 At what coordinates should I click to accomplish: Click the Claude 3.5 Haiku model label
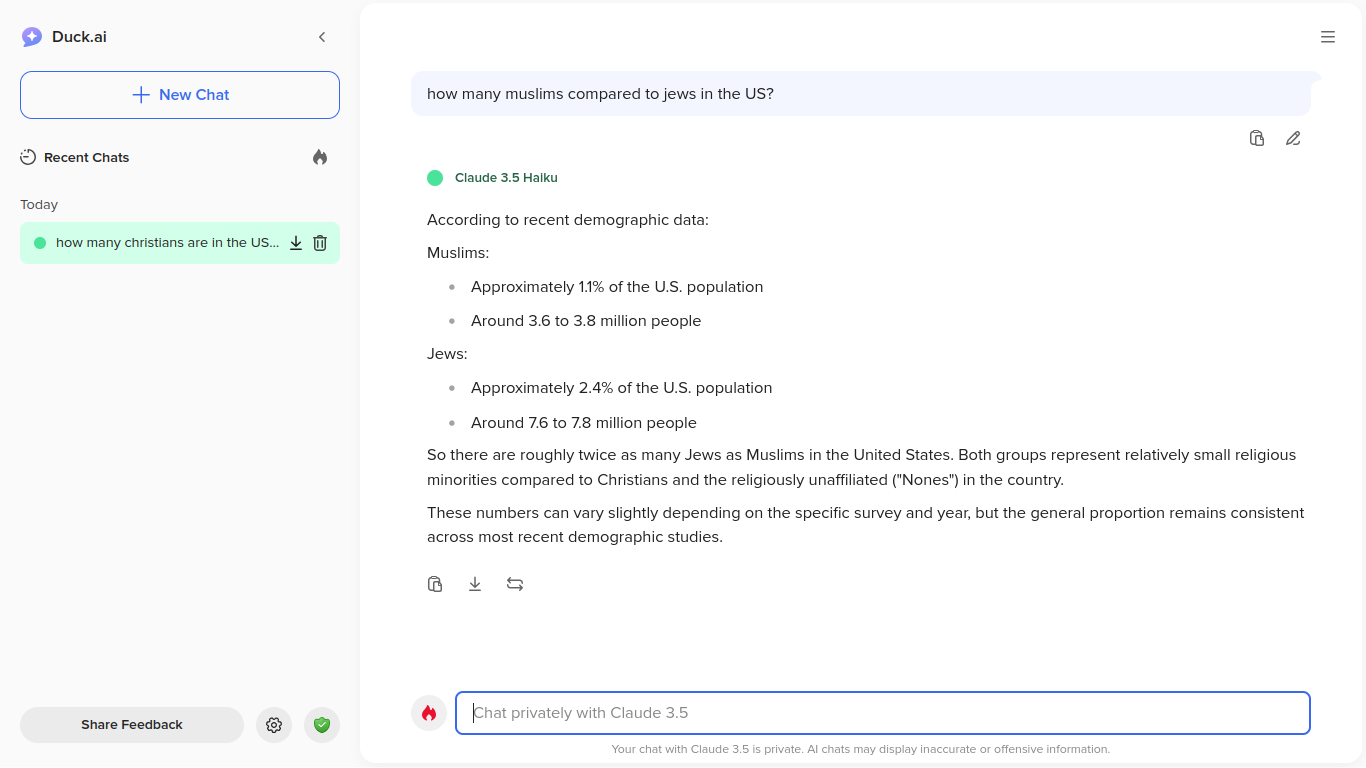506,178
